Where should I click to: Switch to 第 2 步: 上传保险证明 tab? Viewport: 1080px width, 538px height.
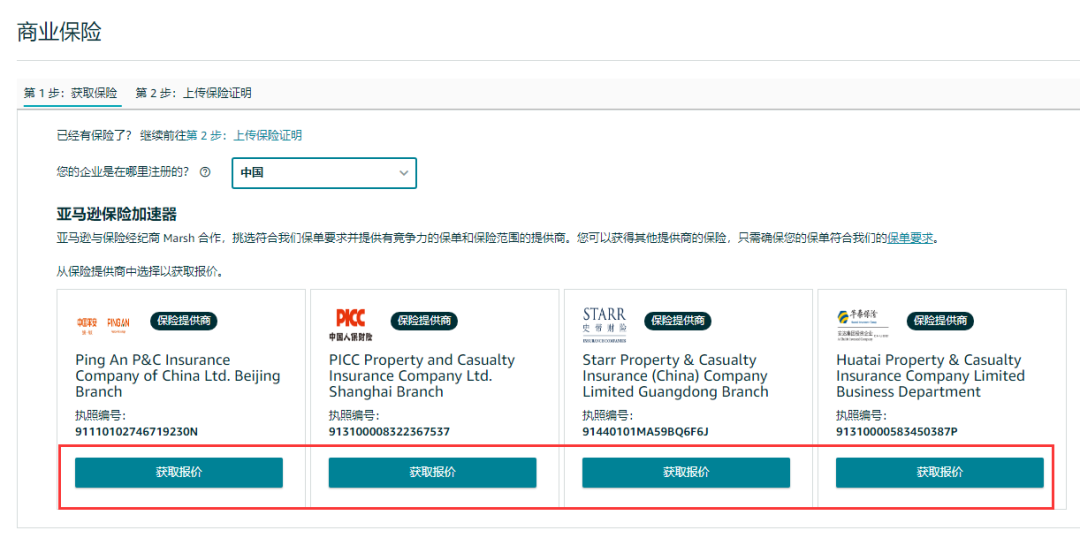click(194, 93)
